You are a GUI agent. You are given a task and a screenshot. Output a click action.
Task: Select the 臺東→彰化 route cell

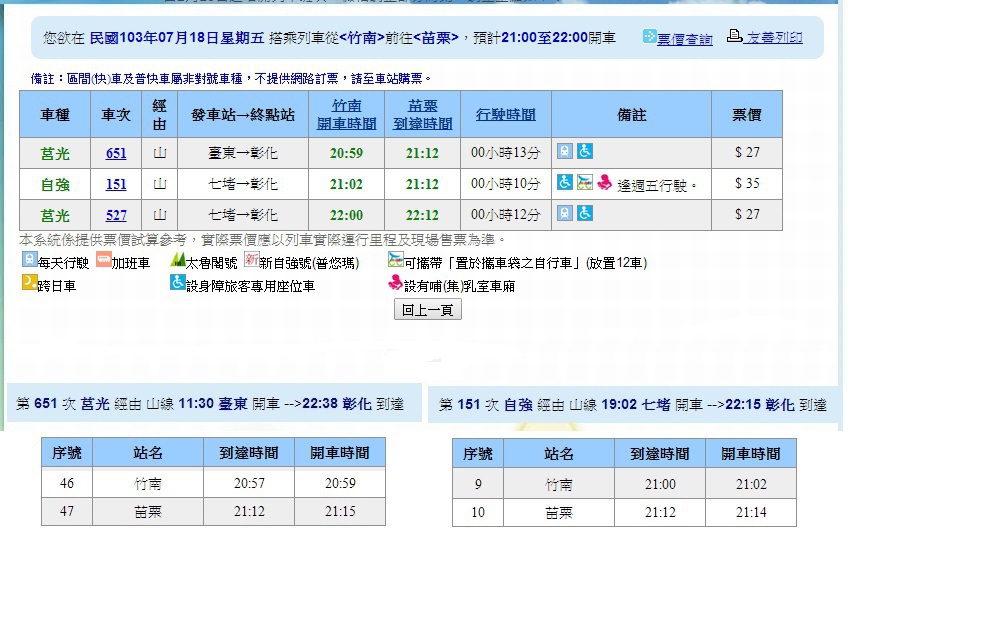click(x=243, y=153)
